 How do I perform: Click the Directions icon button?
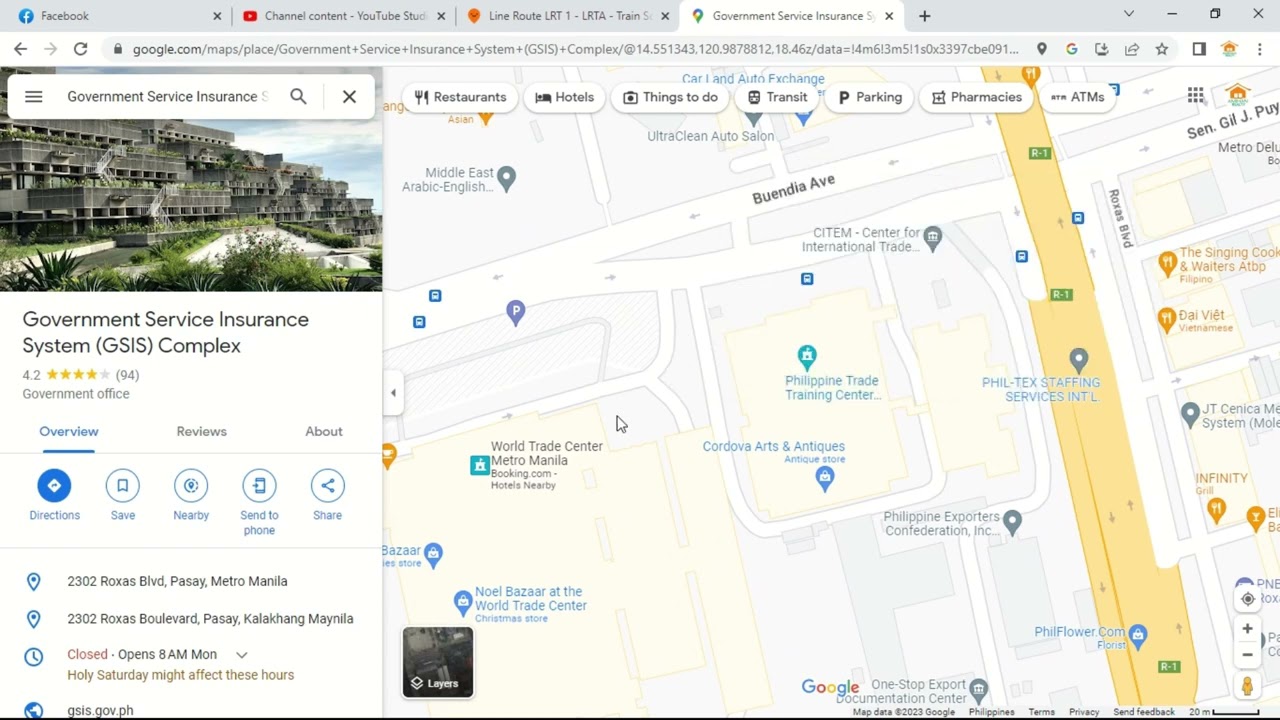(54, 486)
